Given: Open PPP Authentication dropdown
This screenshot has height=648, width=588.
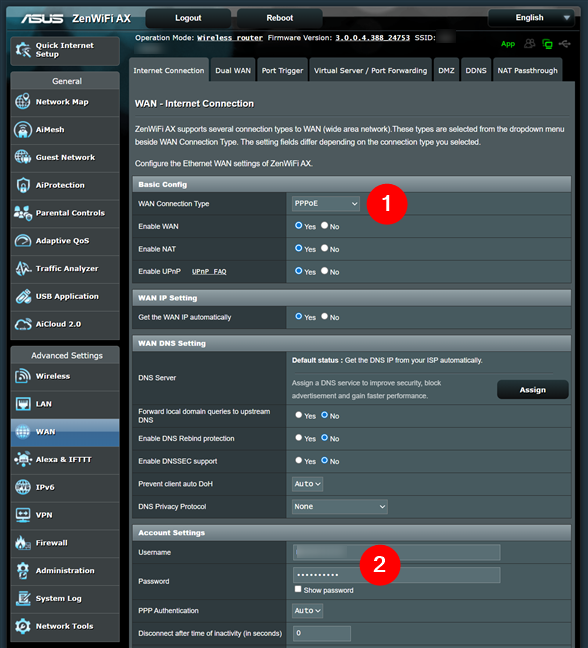Looking at the screenshot, I should pos(307,611).
